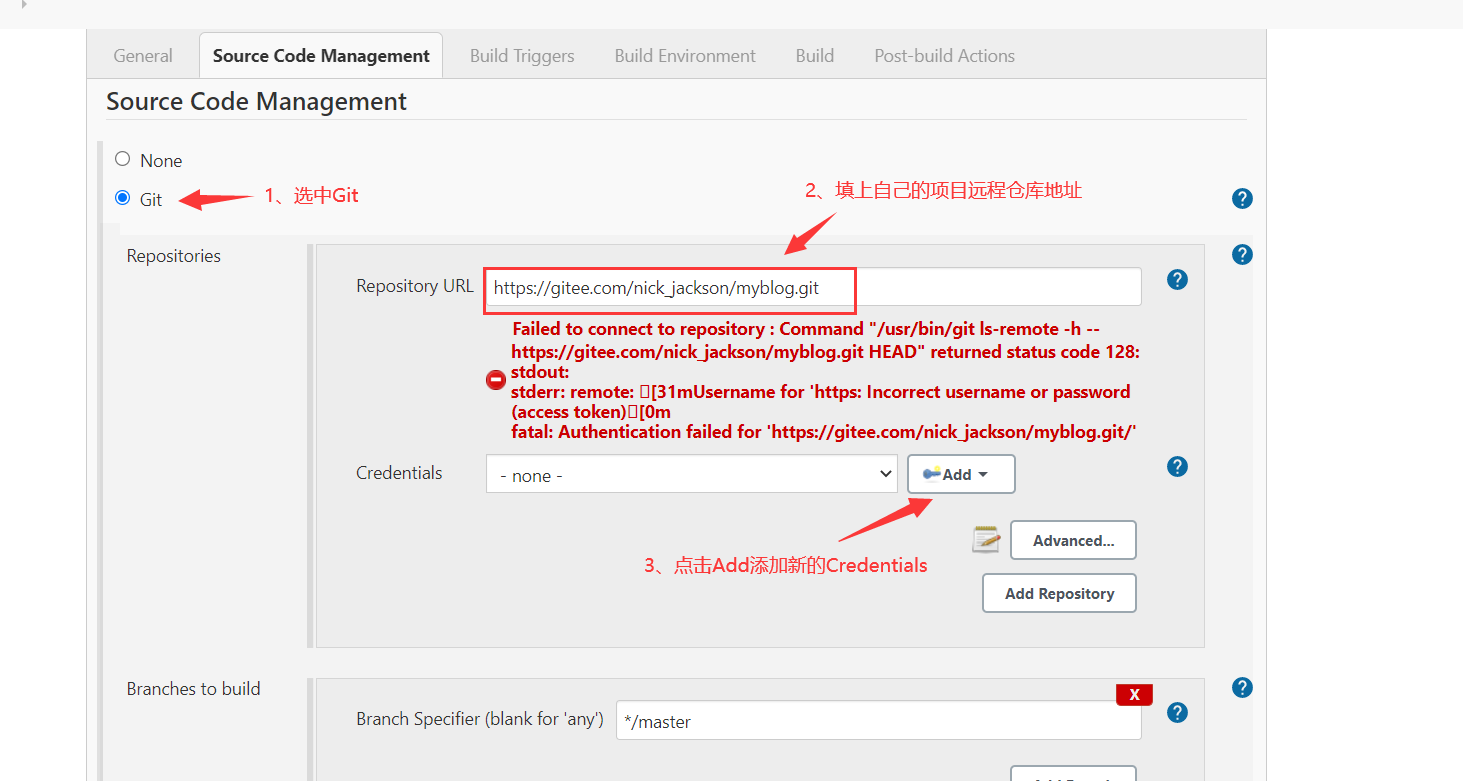The width and height of the screenshot is (1463, 781).
Task: Open help for Branch Specifier field
Action: pos(1177,712)
